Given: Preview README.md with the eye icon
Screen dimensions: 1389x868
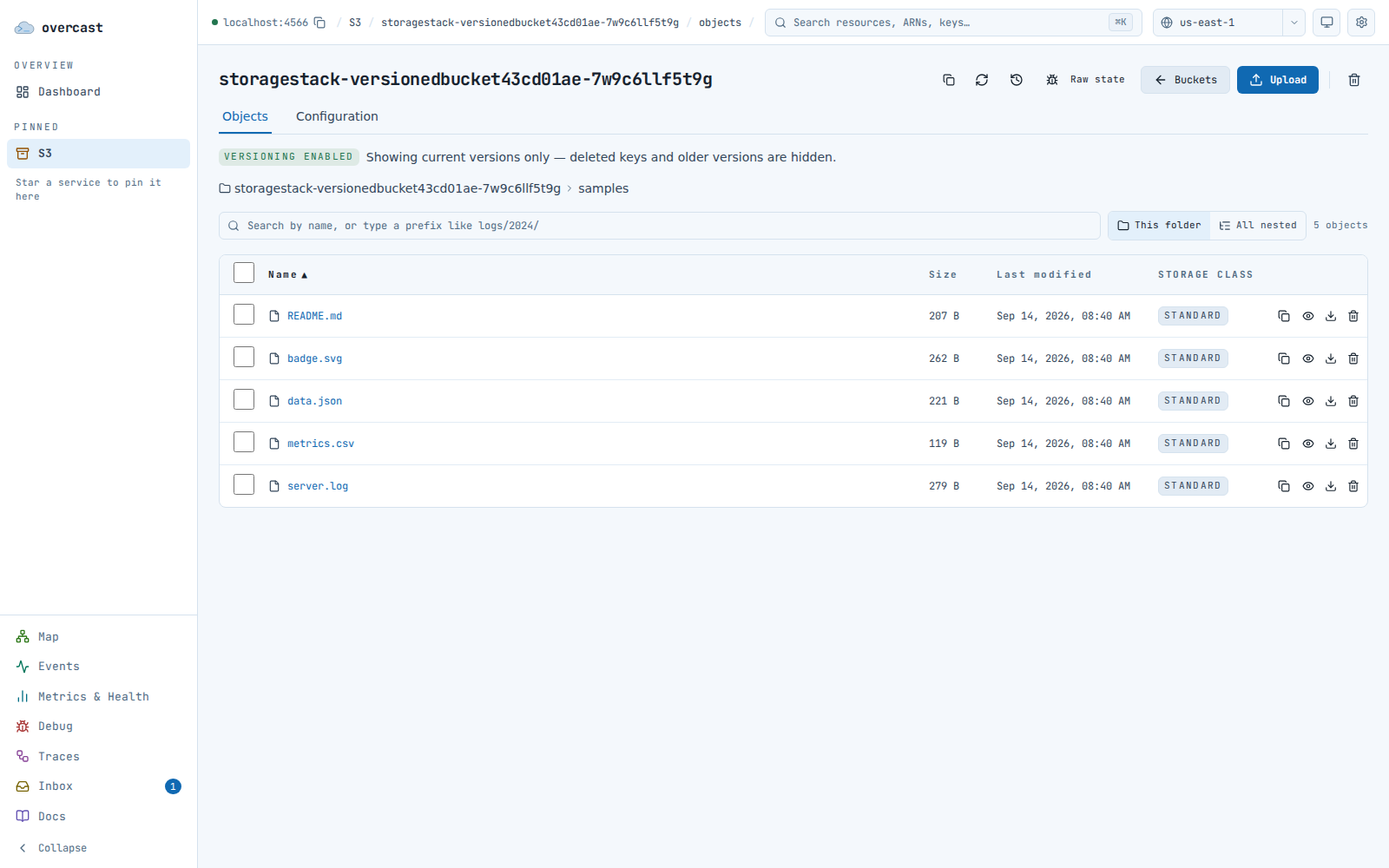Looking at the screenshot, I should click(1308, 316).
